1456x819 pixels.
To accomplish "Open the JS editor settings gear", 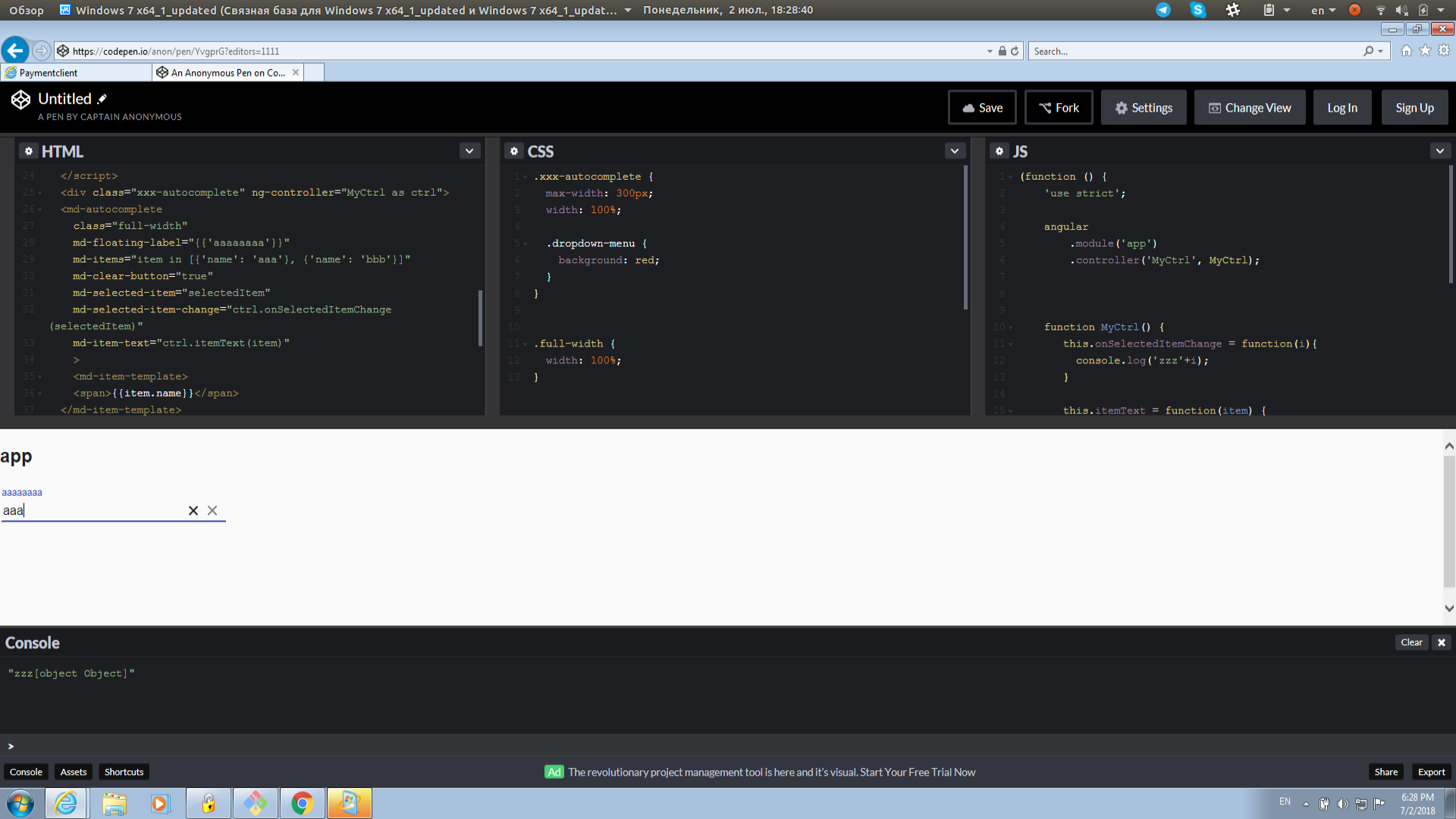I will click(999, 151).
